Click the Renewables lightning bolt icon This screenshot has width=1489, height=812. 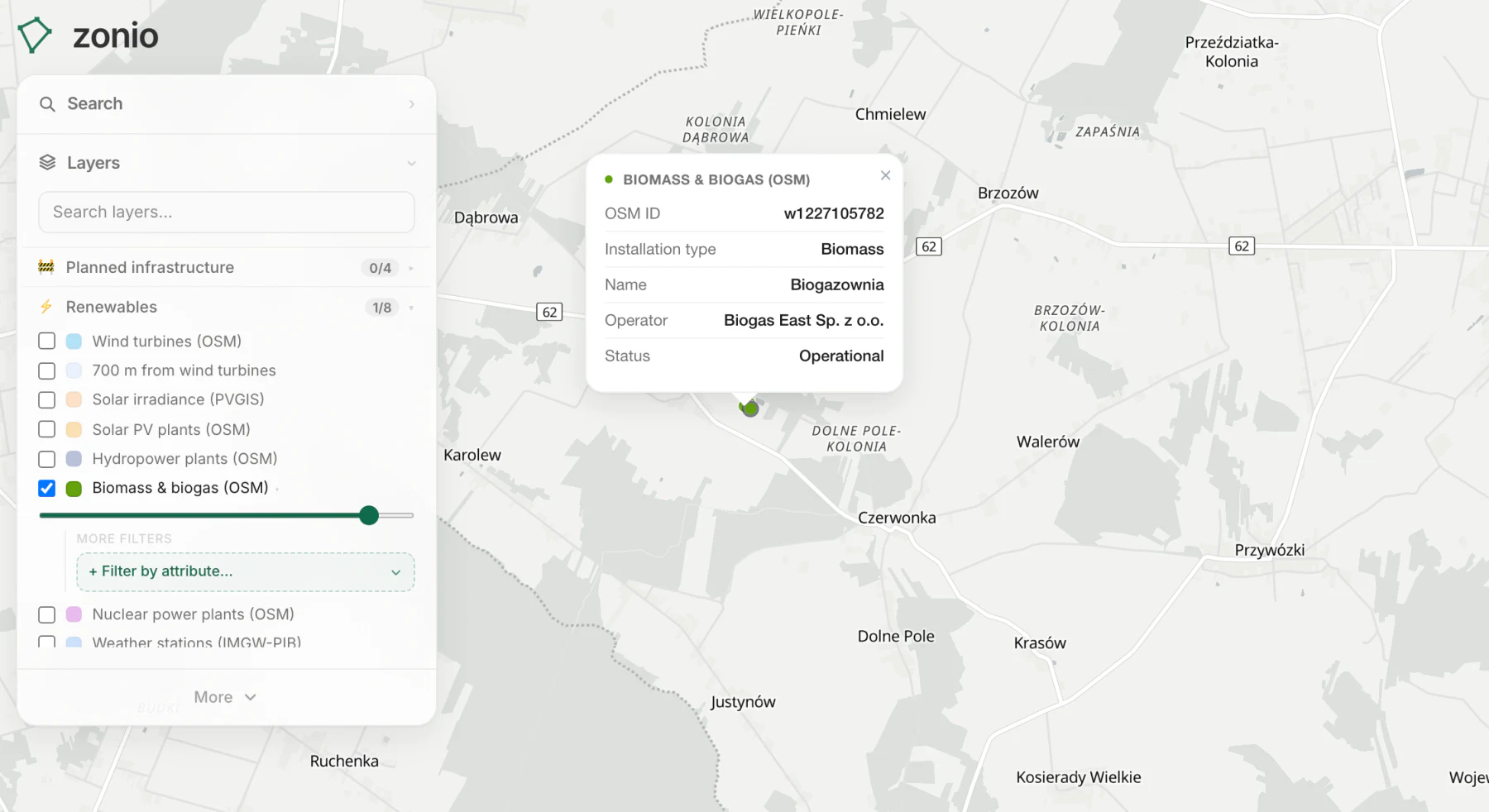pyautogui.click(x=46, y=307)
